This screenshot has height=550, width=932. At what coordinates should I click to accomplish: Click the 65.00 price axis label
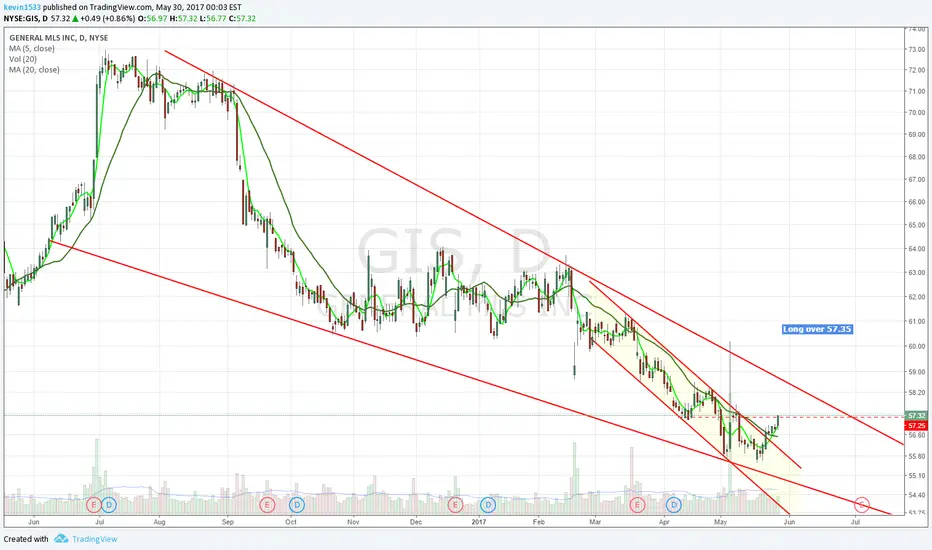917,225
